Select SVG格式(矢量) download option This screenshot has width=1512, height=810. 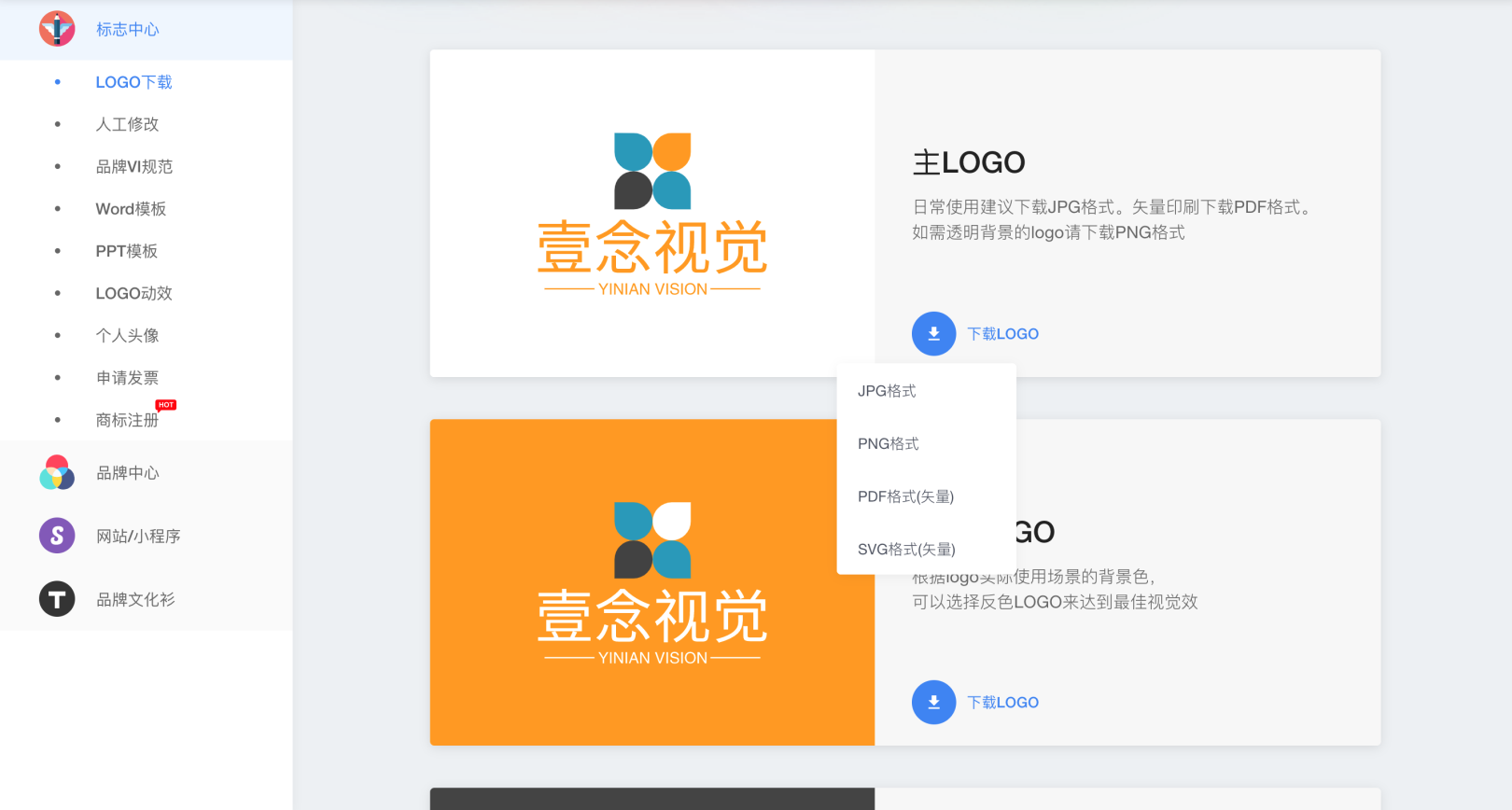tap(906, 550)
